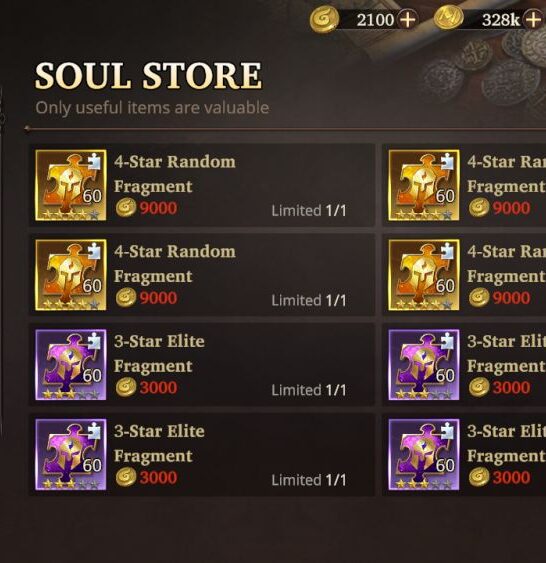Click Limited 1/1 on fourth left item
546x563 pixels.
coord(309,480)
